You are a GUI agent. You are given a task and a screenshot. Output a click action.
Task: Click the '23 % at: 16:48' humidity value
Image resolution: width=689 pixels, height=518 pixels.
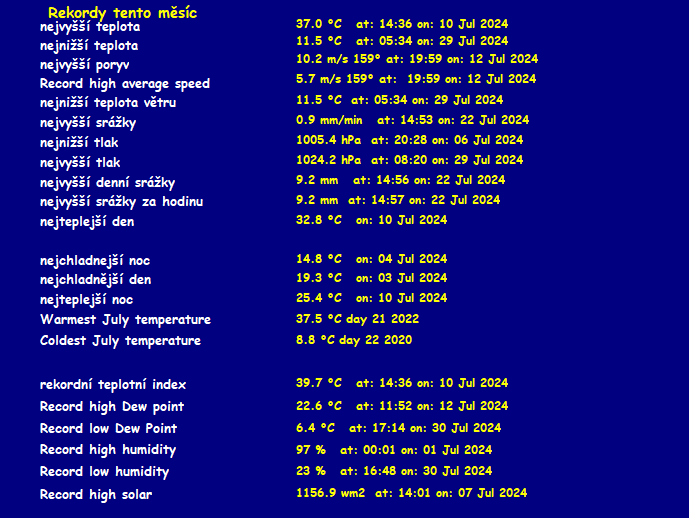(394, 471)
